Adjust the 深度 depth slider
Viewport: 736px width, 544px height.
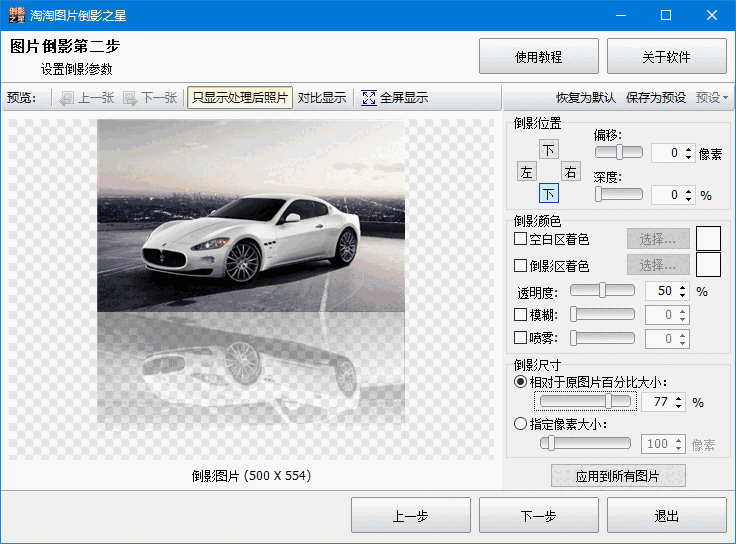pyautogui.click(x=619, y=194)
